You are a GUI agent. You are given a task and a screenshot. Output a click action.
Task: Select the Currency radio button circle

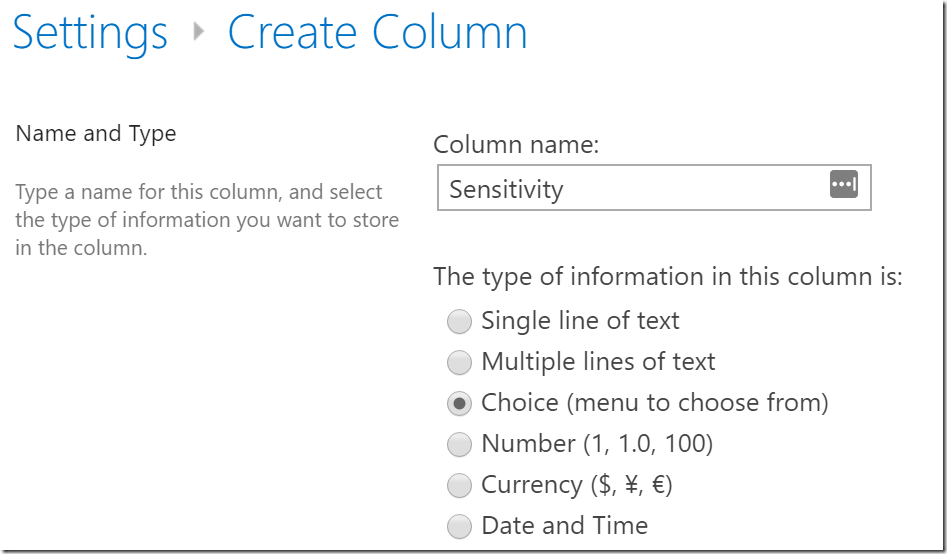459,486
